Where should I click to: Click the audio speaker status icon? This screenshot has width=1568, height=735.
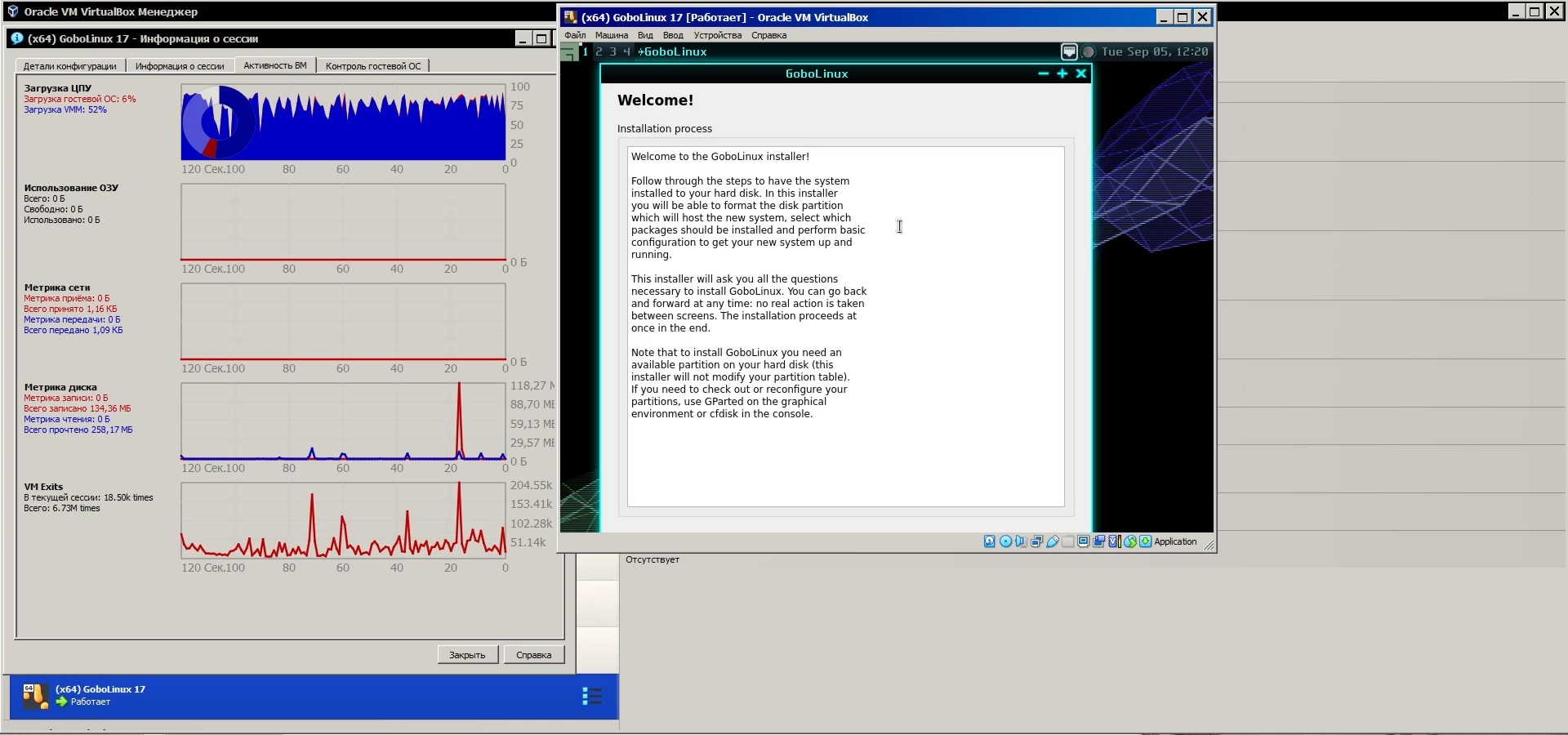pyautogui.click(x=1021, y=541)
